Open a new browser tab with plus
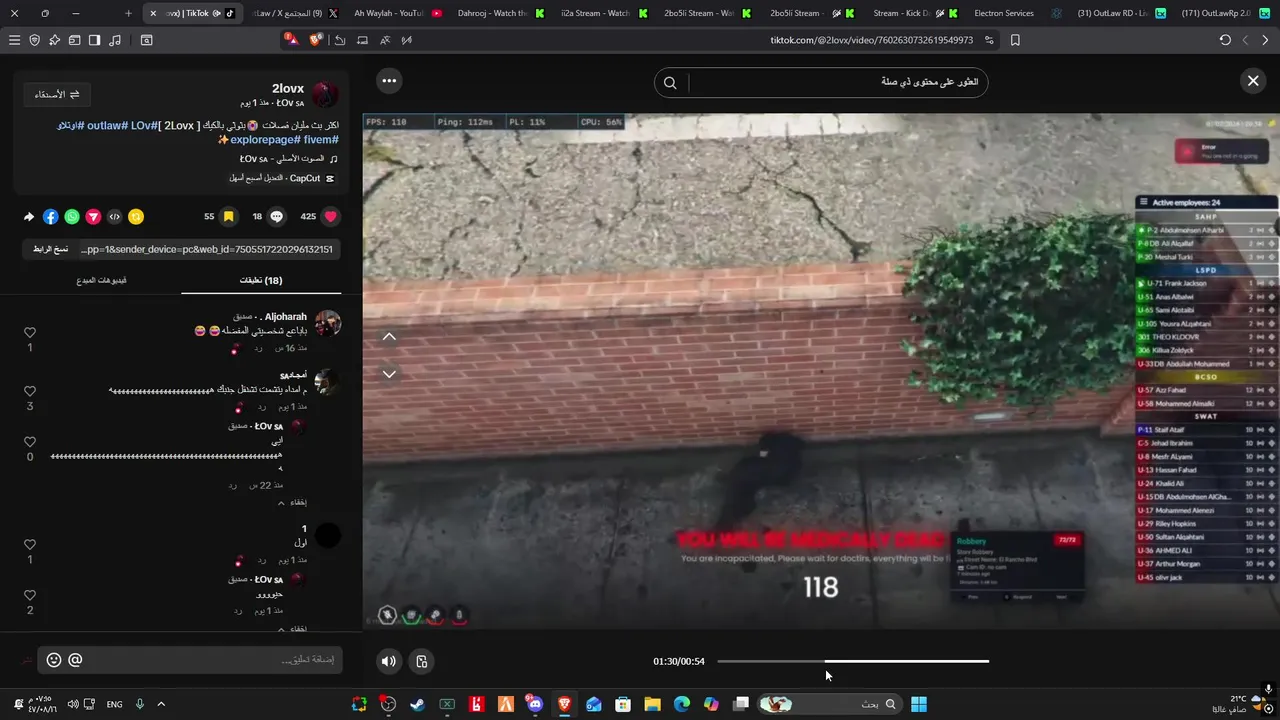Viewport: 1280px width, 720px height. (128, 14)
